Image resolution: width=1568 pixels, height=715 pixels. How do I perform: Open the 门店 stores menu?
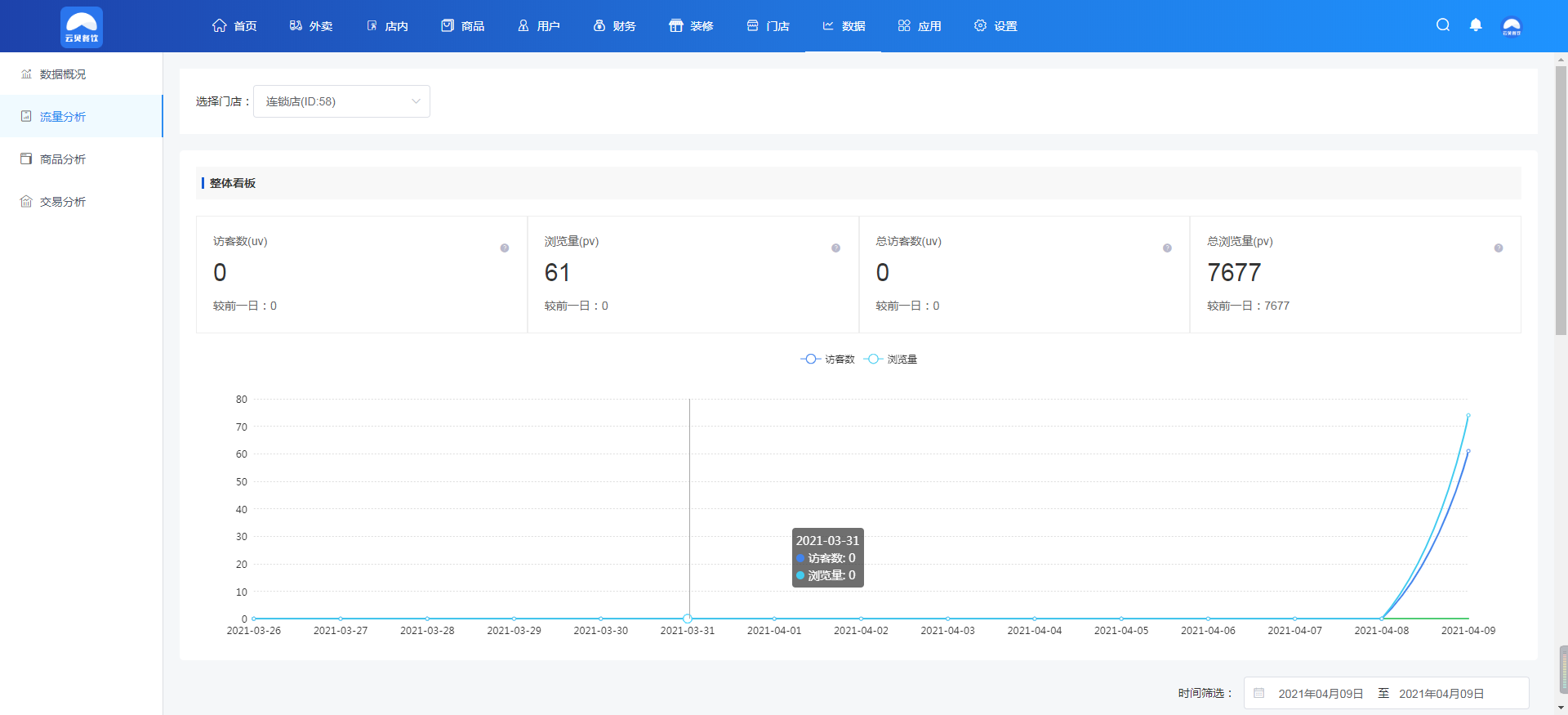(x=768, y=26)
